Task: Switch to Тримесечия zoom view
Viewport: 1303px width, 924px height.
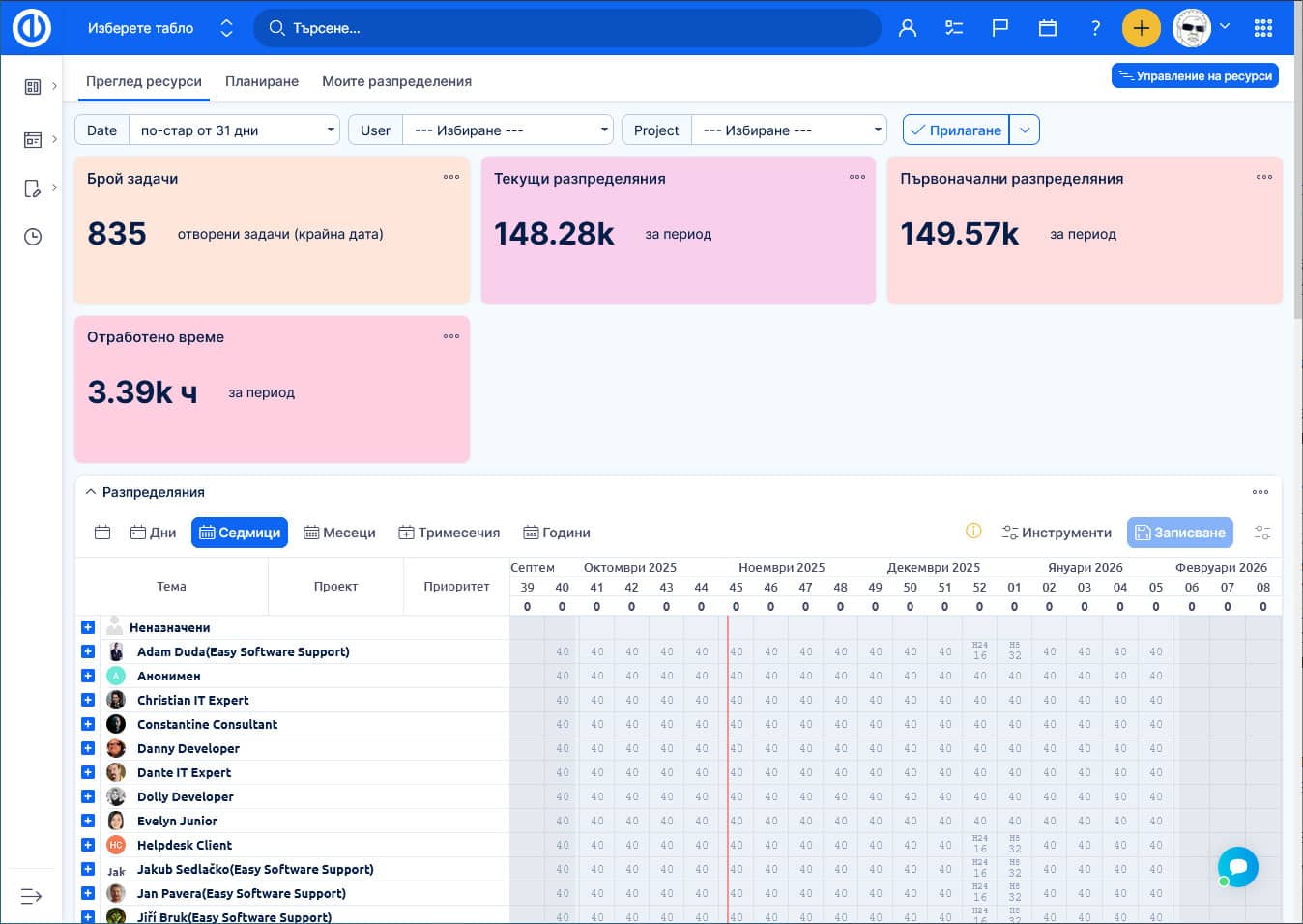Action: [449, 533]
